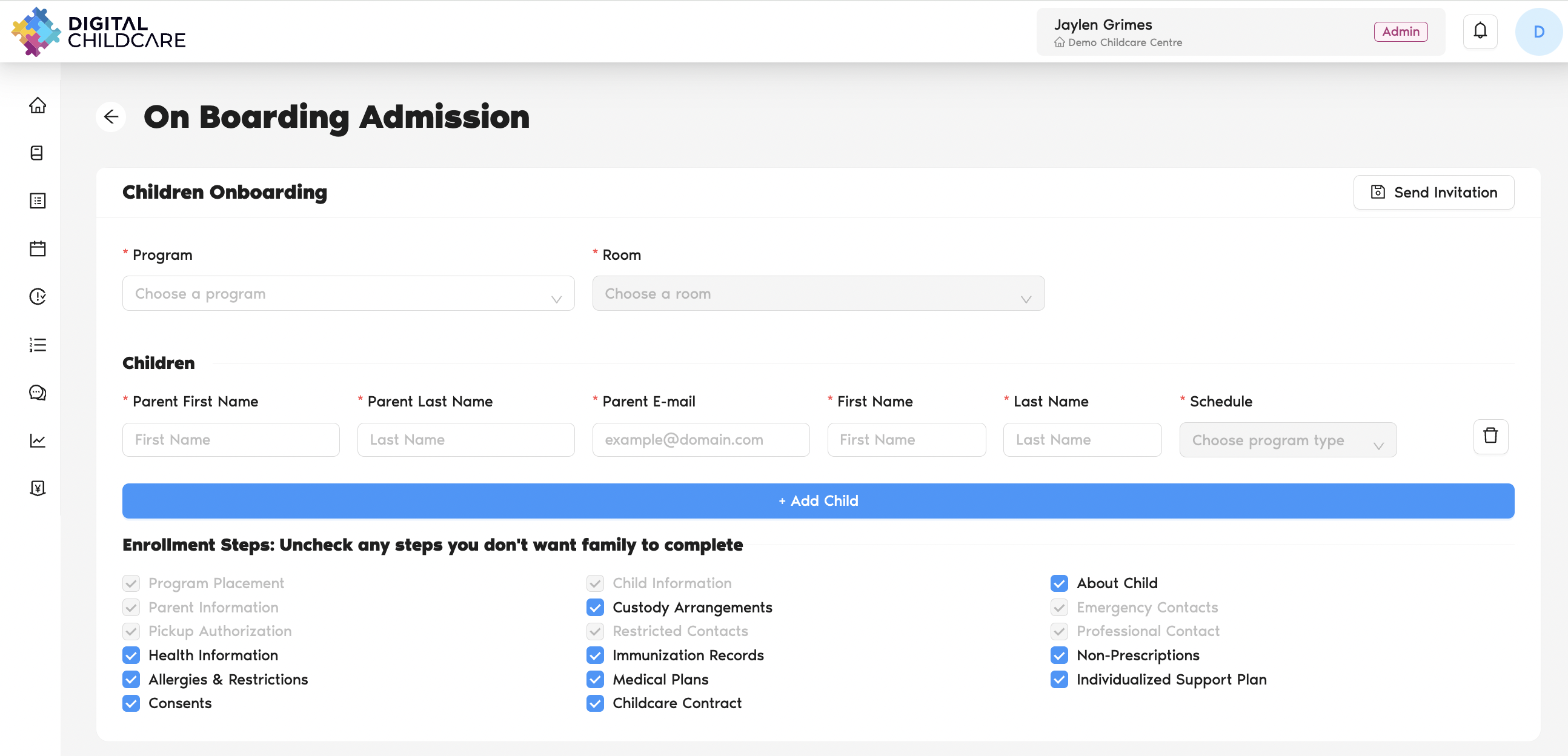Screen dimensions: 1568x756
Task: Toggle the About Child checkbox
Action: pos(1058,583)
